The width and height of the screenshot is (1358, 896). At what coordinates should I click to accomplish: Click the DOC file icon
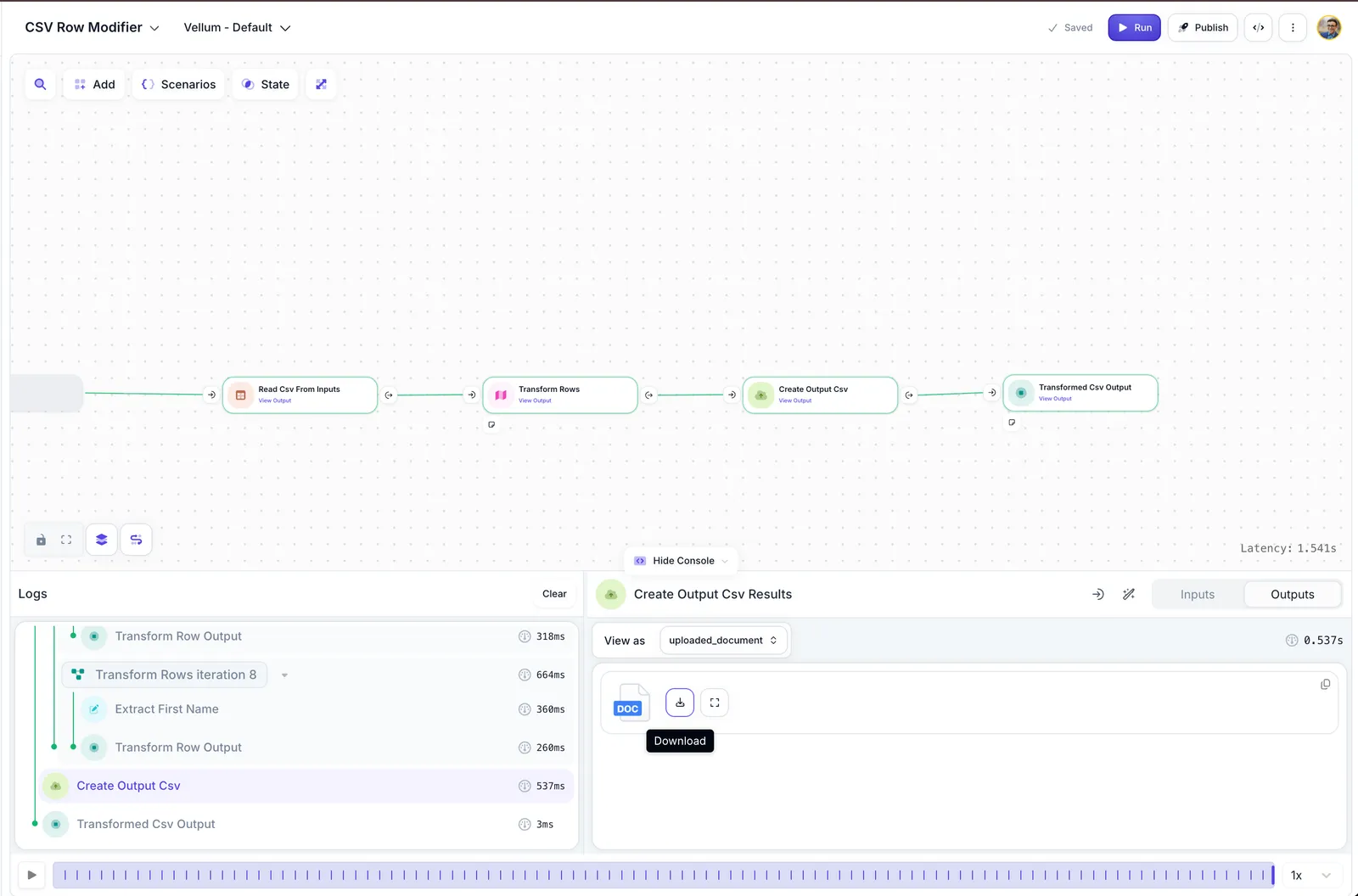(x=631, y=703)
